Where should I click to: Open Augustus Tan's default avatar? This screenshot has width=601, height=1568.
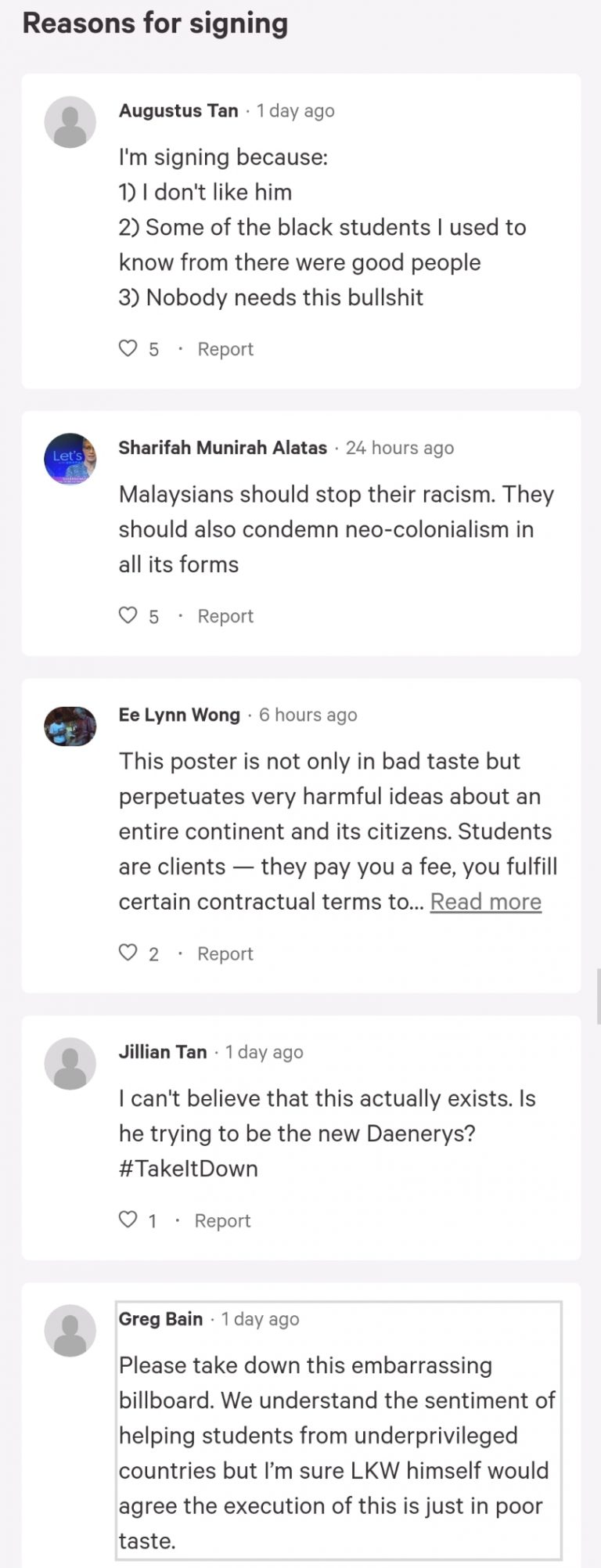70,122
